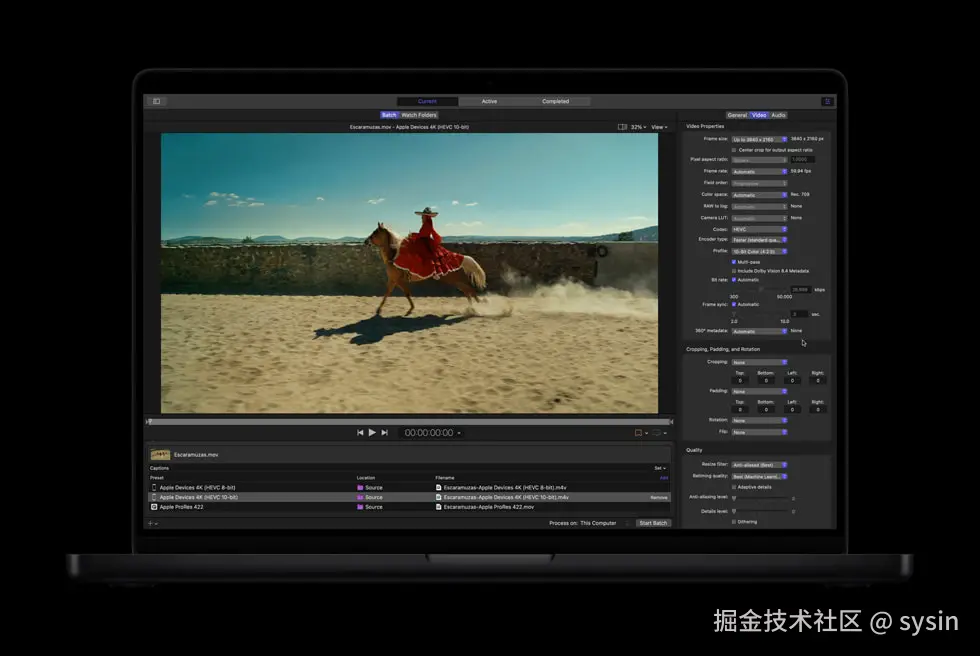Open the captions display menu icon

[656, 432]
